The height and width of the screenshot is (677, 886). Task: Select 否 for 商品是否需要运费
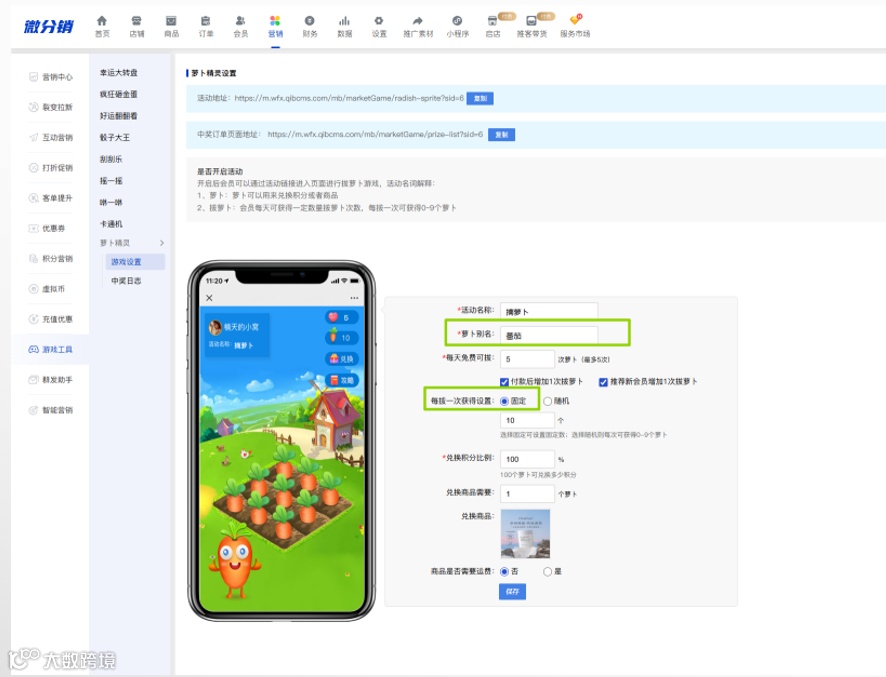coord(504,572)
